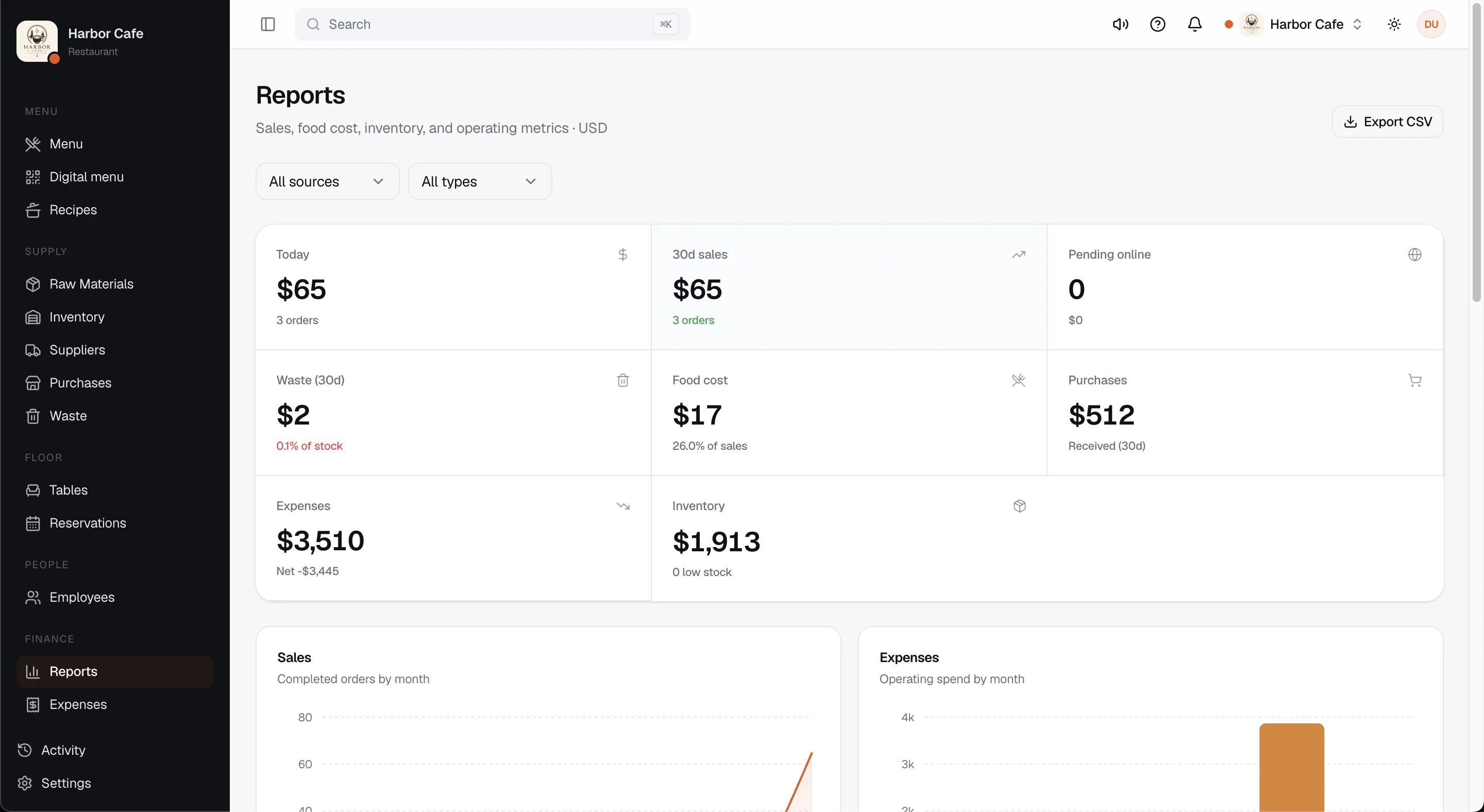The height and width of the screenshot is (812, 1484).
Task: Click the trash icon on Waste (30d) card
Action: (x=623, y=380)
